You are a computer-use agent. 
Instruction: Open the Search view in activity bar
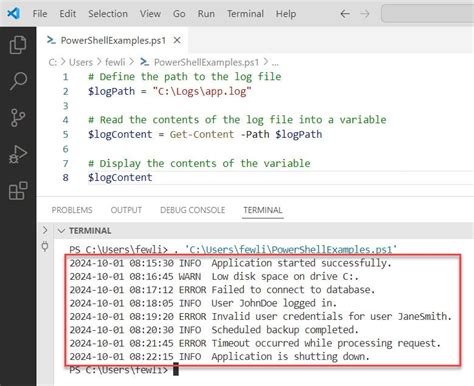(18, 81)
